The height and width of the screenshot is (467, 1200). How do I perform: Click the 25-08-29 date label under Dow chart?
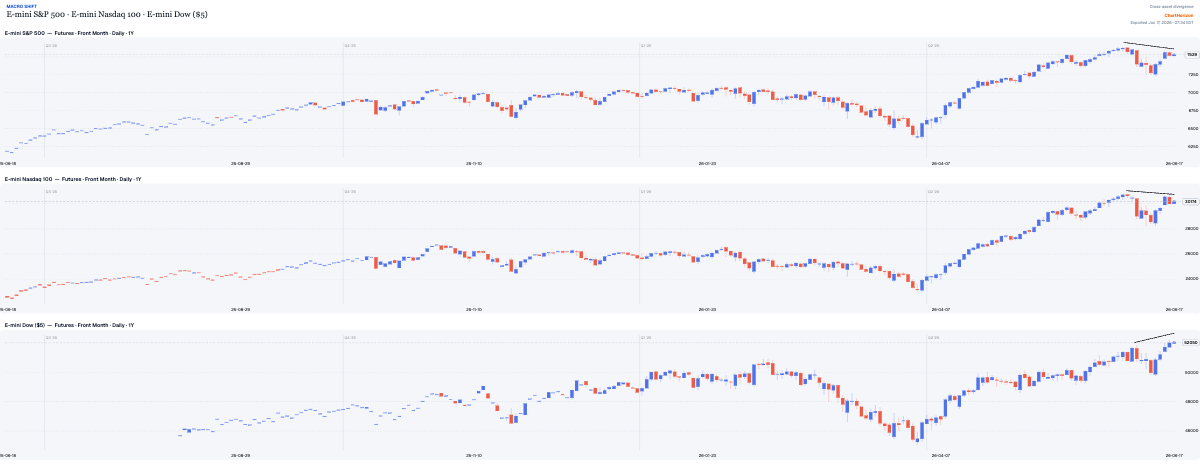coord(240,455)
